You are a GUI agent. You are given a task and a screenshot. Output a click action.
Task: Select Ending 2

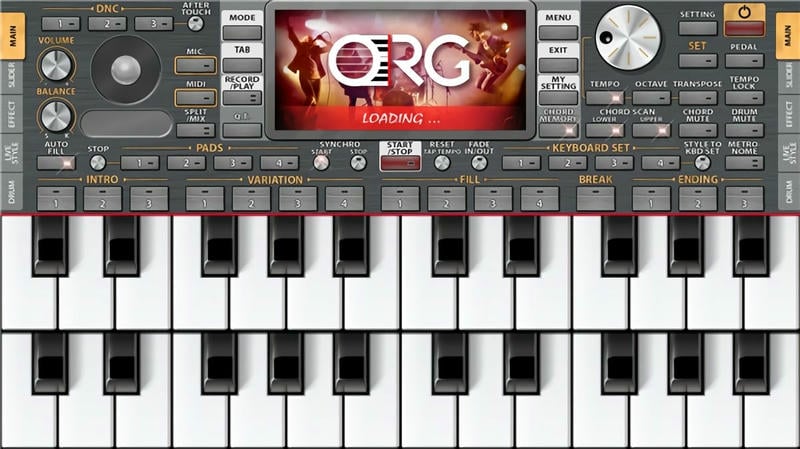698,198
